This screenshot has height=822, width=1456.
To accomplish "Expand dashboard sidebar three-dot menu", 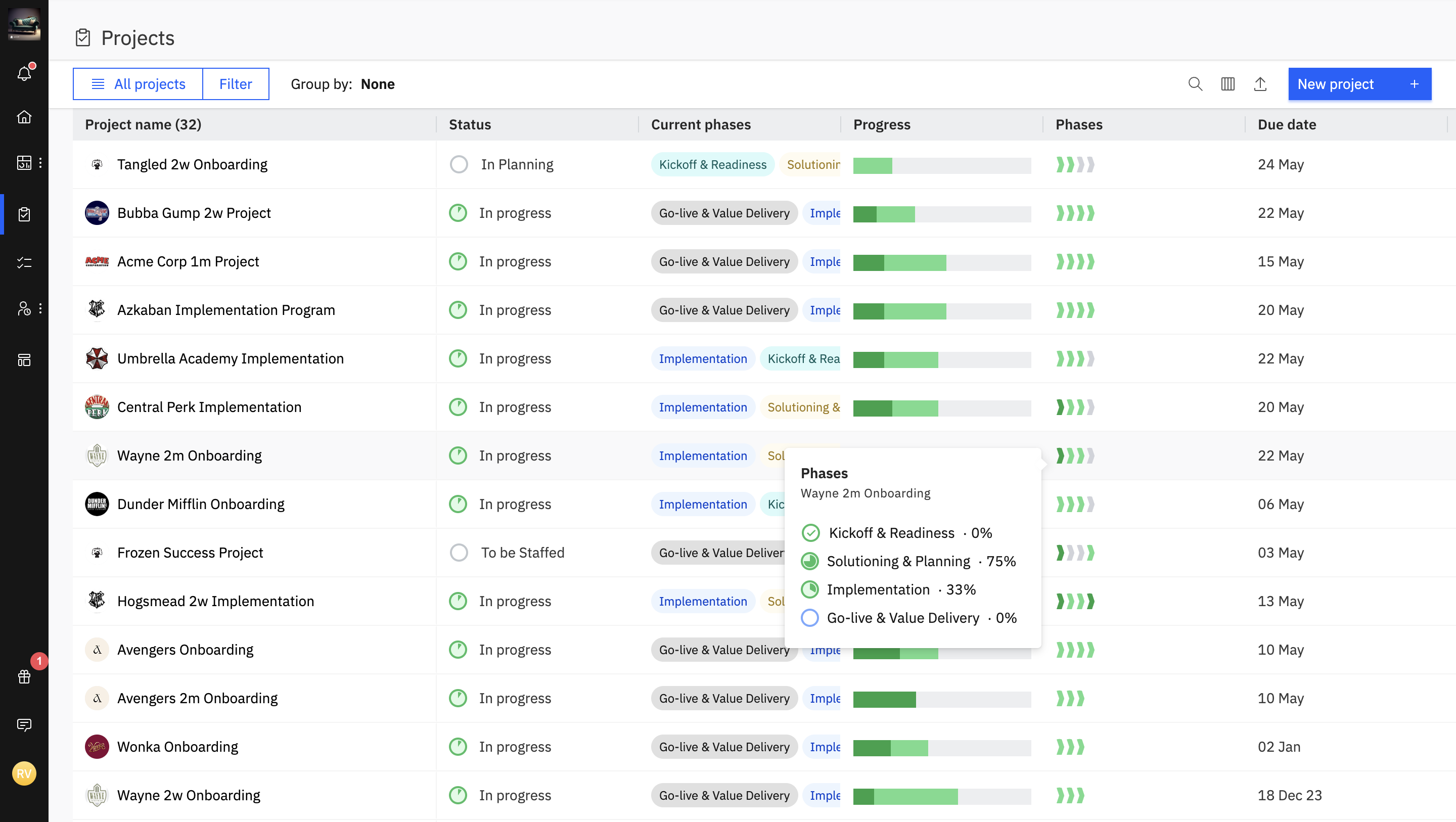I will (40, 163).
